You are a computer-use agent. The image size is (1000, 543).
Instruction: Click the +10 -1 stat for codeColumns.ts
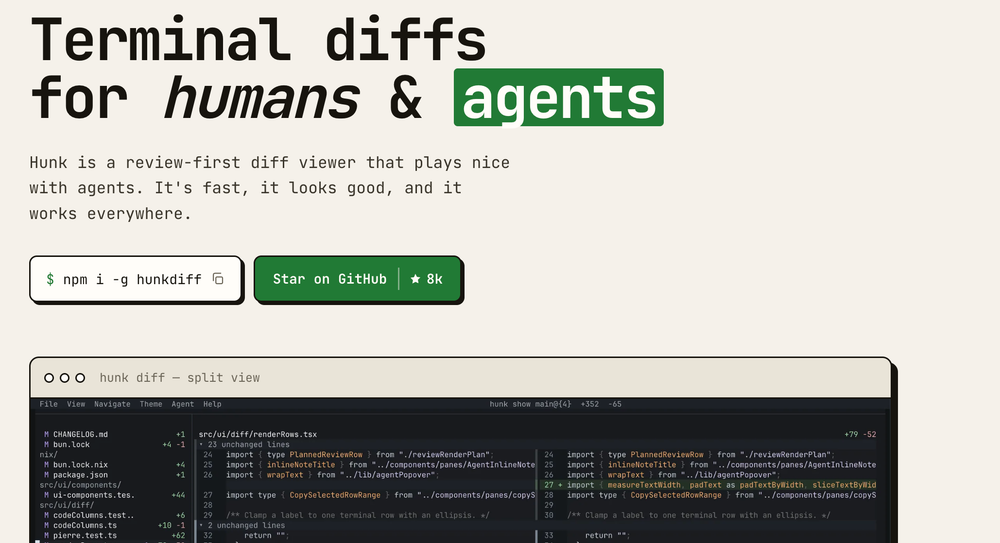pyautogui.click(x=172, y=525)
